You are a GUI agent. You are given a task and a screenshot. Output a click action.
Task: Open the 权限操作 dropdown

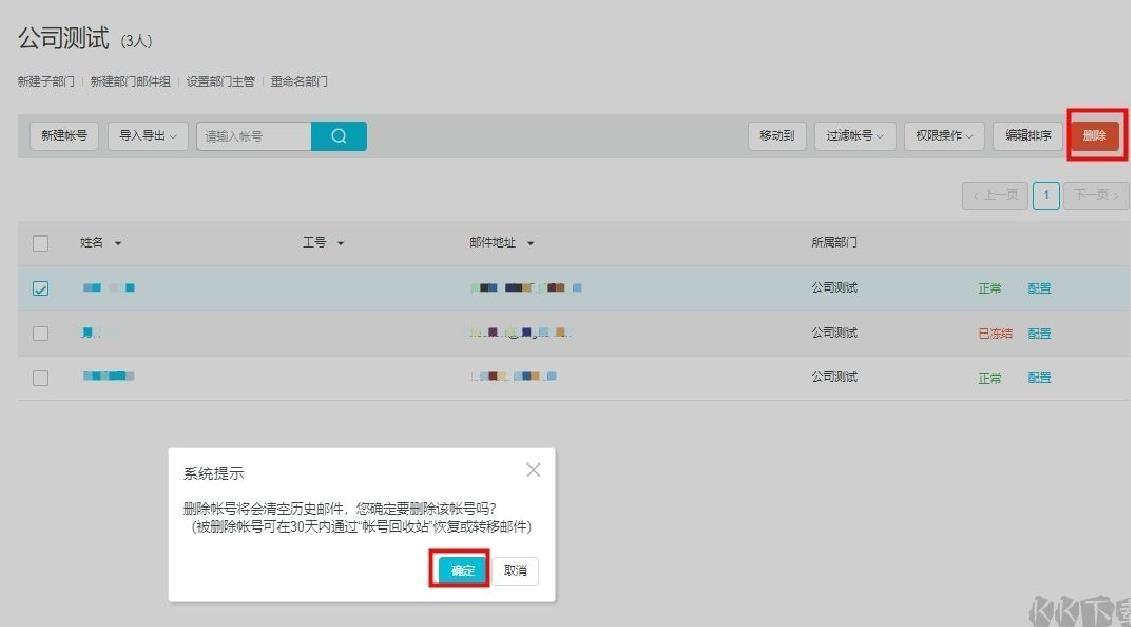tap(944, 136)
